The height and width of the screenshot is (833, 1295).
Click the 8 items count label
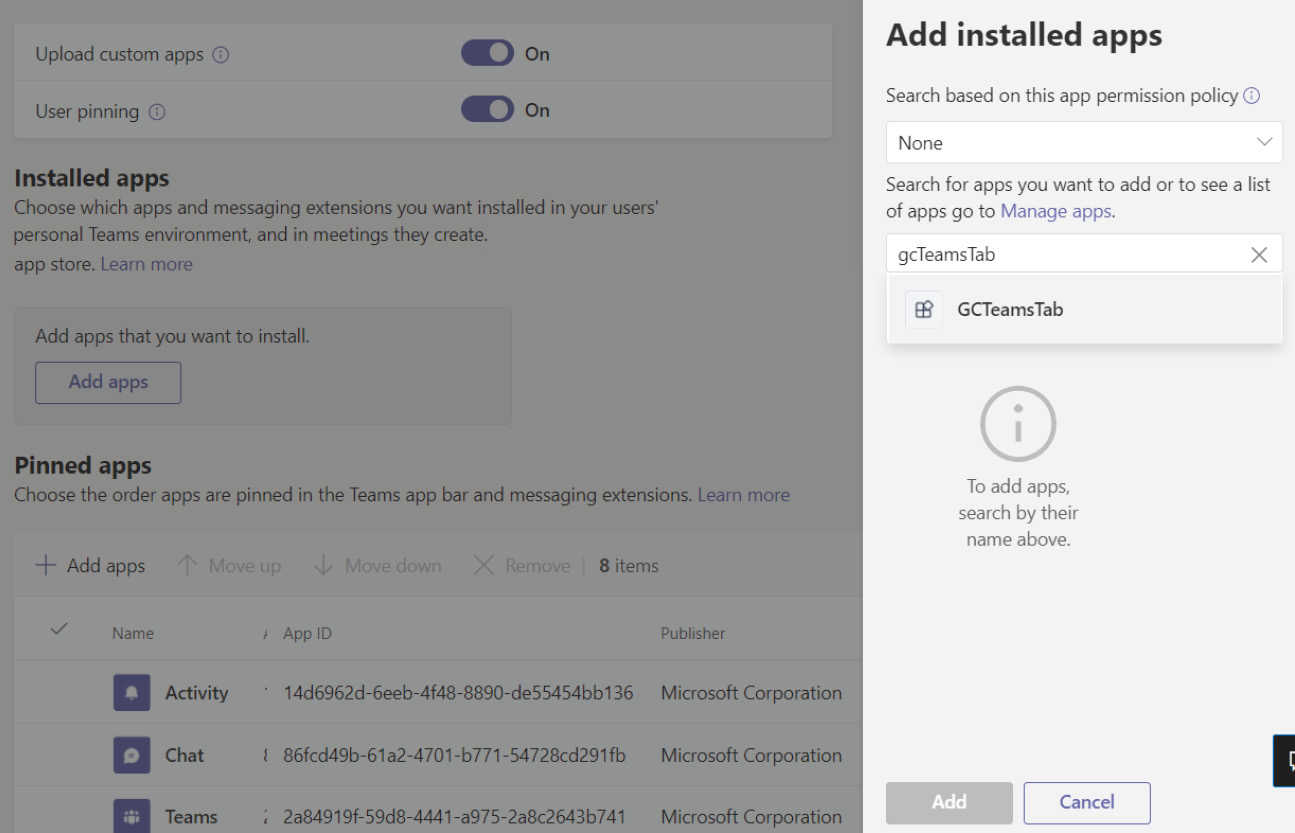(x=629, y=566)
